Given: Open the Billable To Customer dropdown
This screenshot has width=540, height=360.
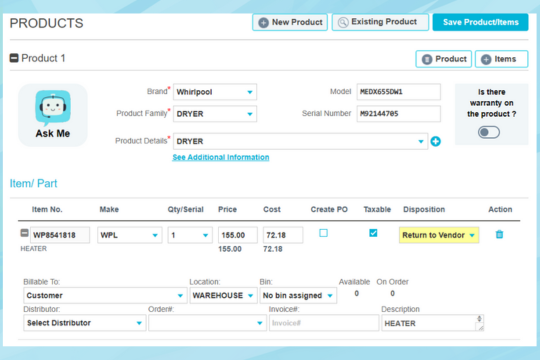Looking at the screenshot, I should pos(105,296).
